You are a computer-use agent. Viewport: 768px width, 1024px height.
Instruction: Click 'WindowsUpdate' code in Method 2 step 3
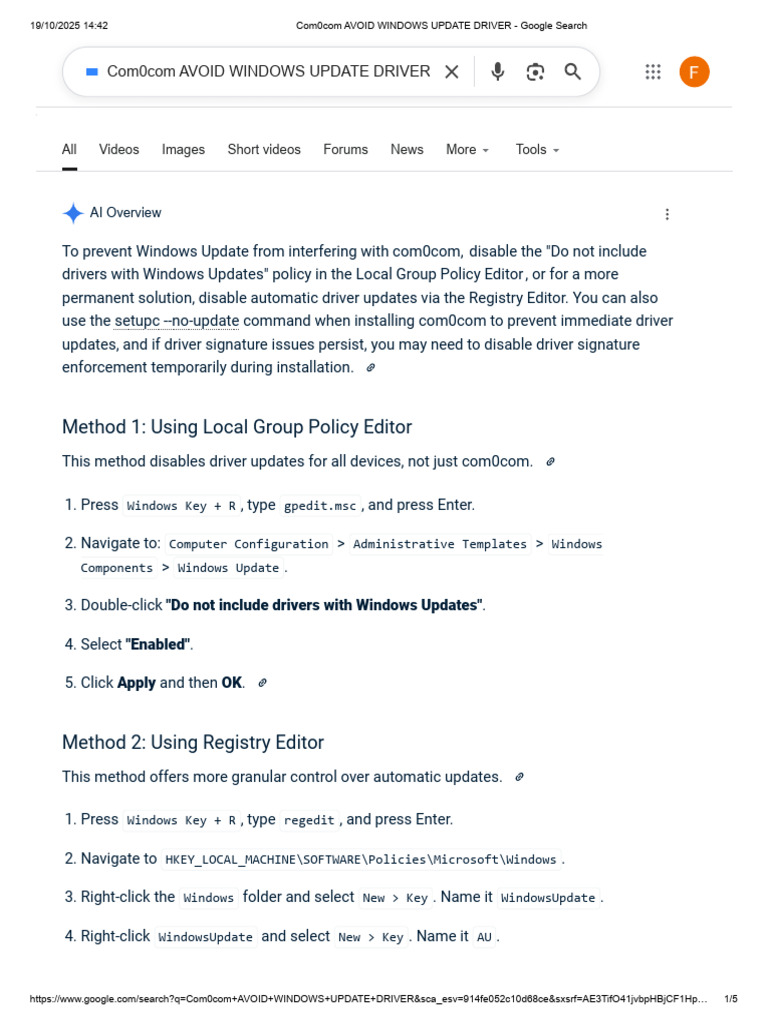click(548, 898)
